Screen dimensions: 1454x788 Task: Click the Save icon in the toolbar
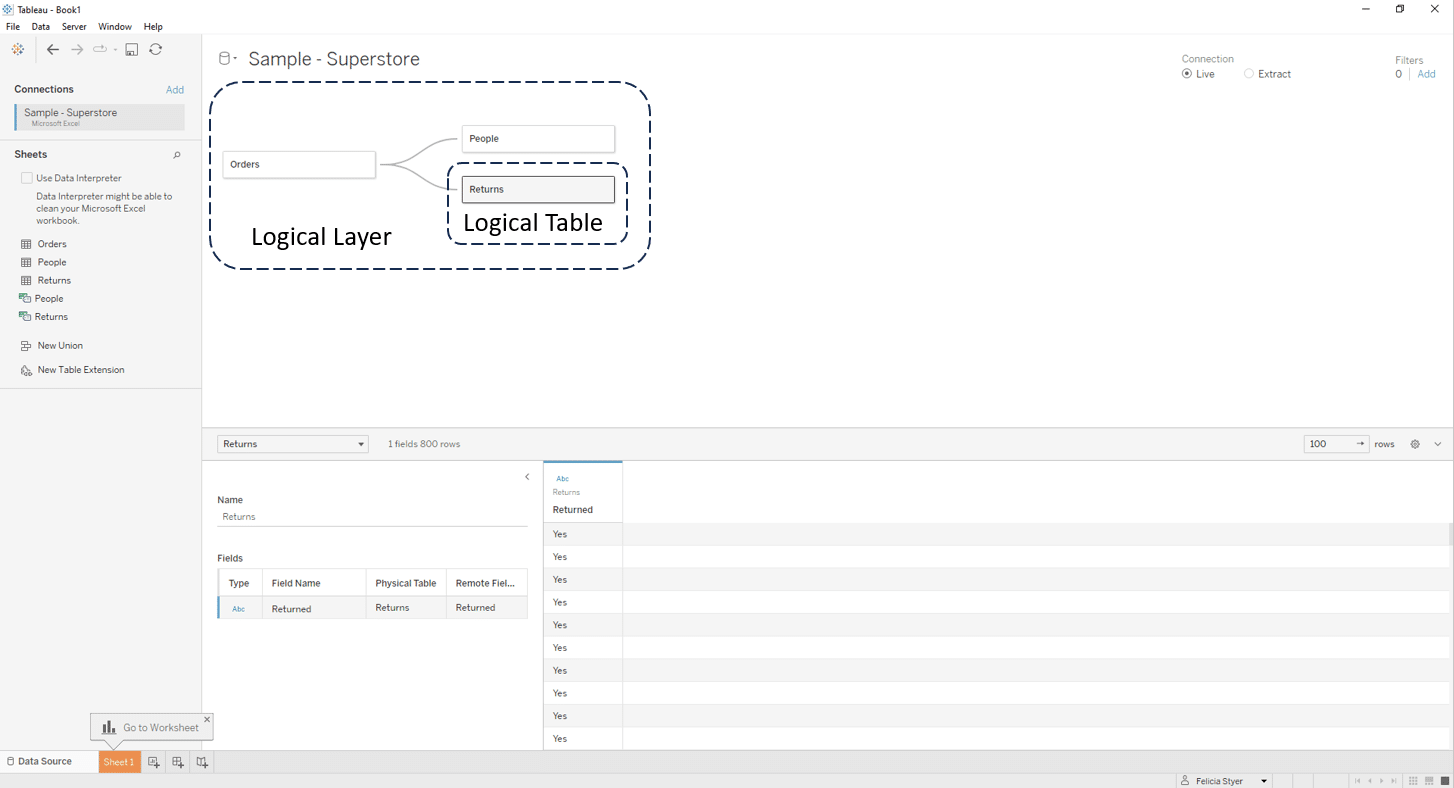[x=132, y=50]
